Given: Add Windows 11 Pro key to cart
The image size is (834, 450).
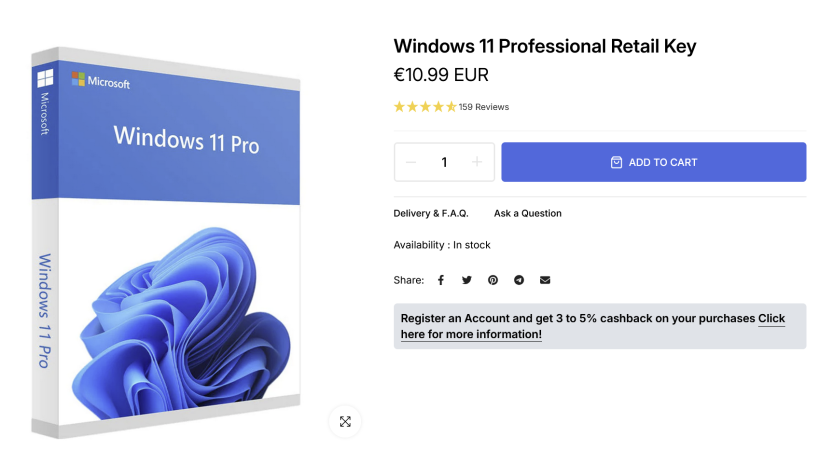Looking at the screenshot, I should tap(654, 162).
